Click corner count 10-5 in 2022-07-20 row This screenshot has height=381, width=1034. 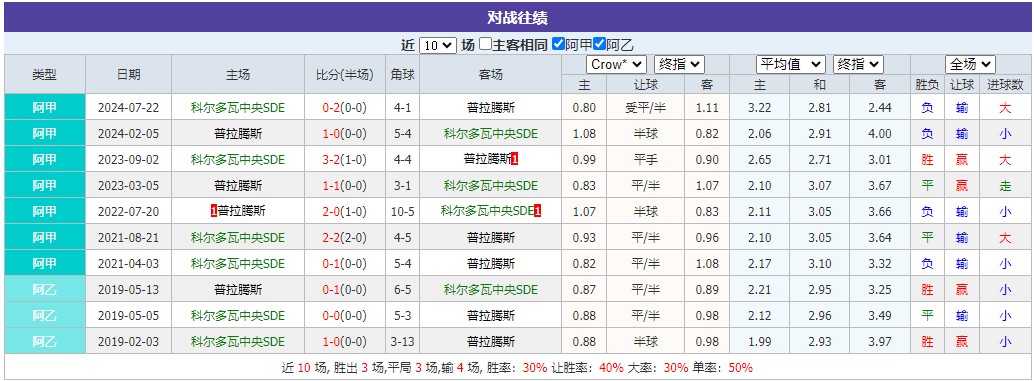coord(402,212)
